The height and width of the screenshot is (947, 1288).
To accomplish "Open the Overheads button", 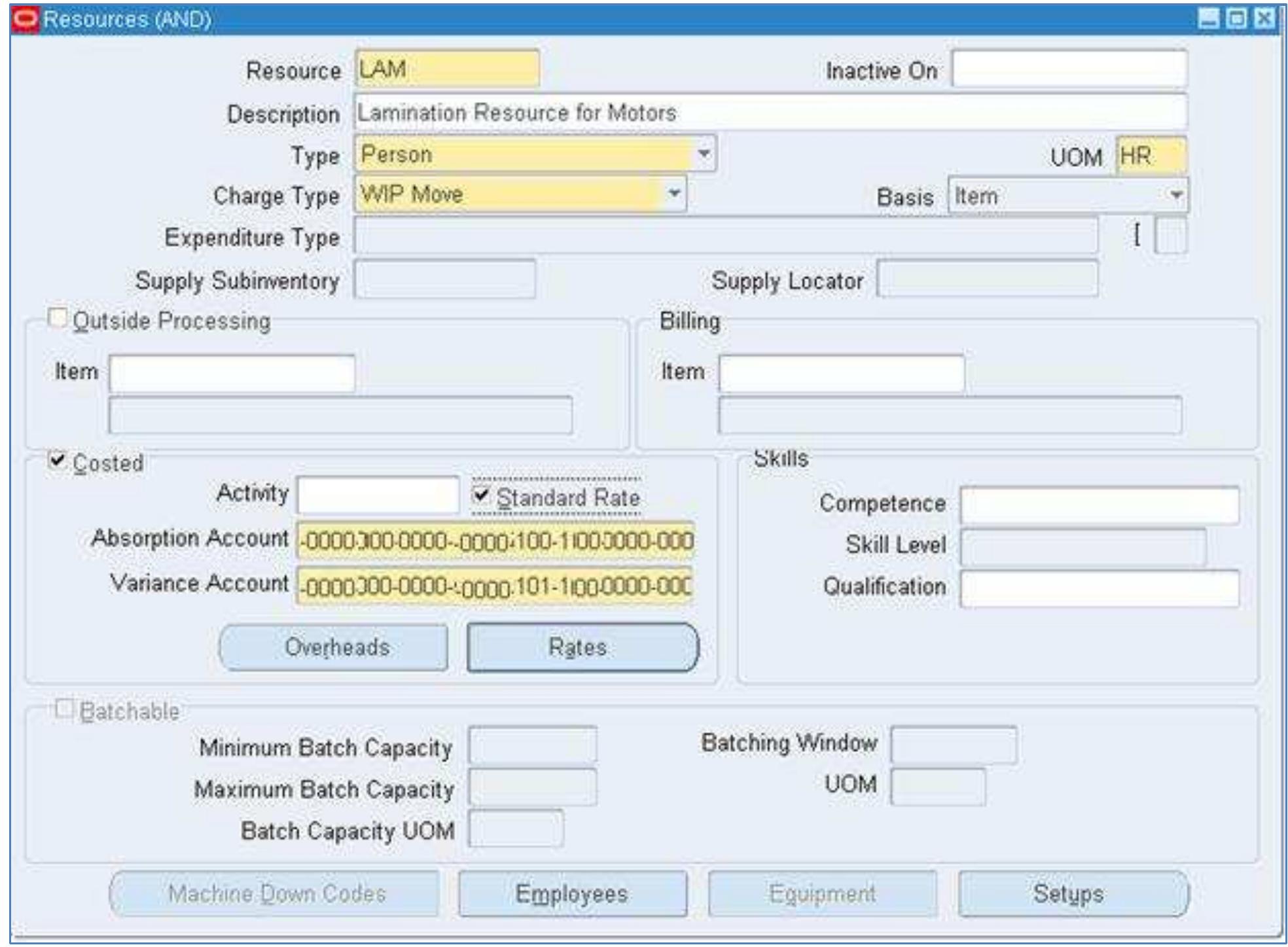I will click(x=334, y=647).
